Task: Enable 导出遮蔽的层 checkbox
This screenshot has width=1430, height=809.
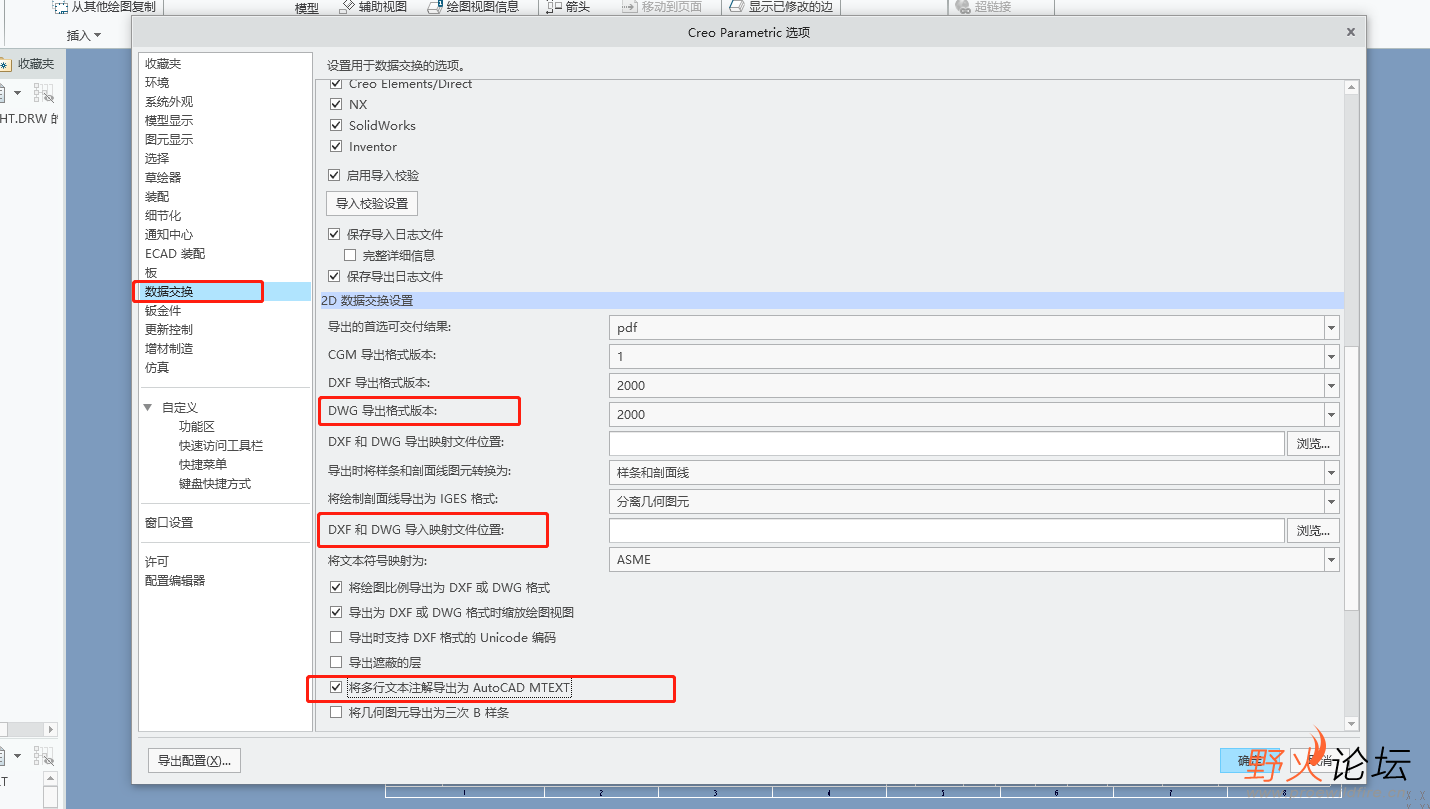Action: pos(336,662)
